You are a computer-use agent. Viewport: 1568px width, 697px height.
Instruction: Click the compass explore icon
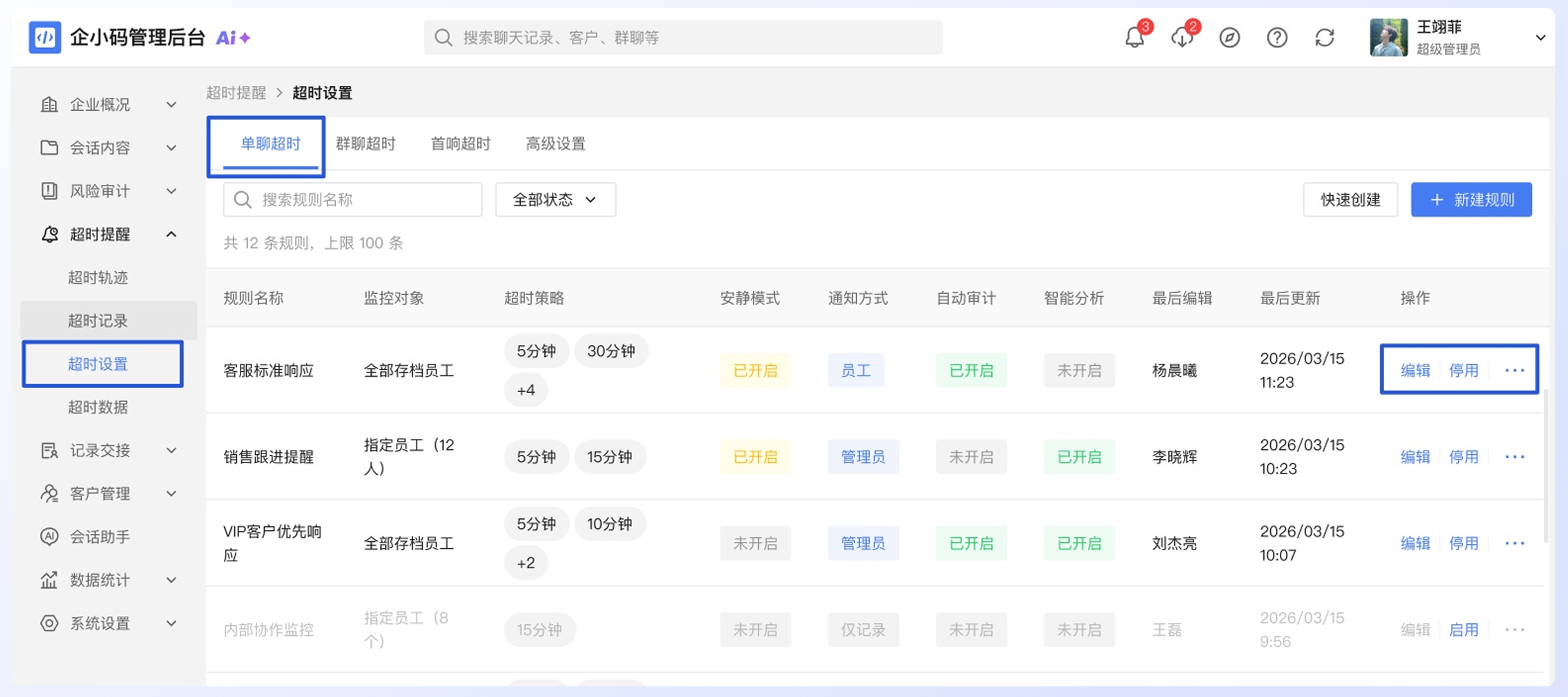click(1229, 38)
